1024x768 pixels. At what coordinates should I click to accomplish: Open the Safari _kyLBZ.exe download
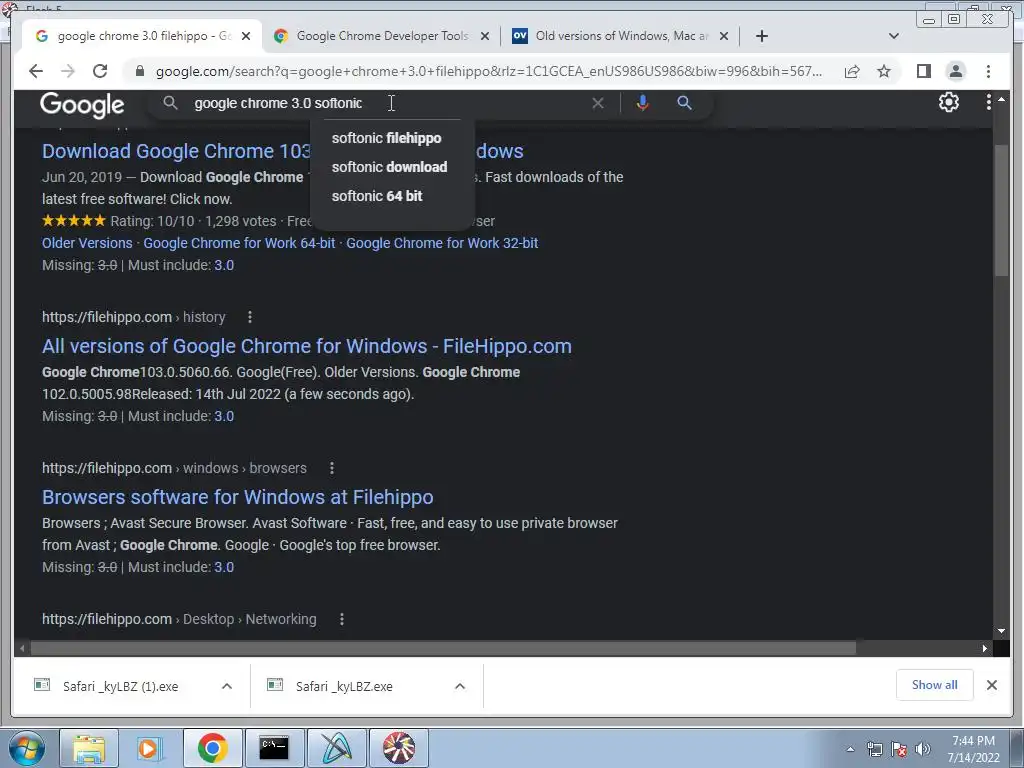[x=344, y=686]
